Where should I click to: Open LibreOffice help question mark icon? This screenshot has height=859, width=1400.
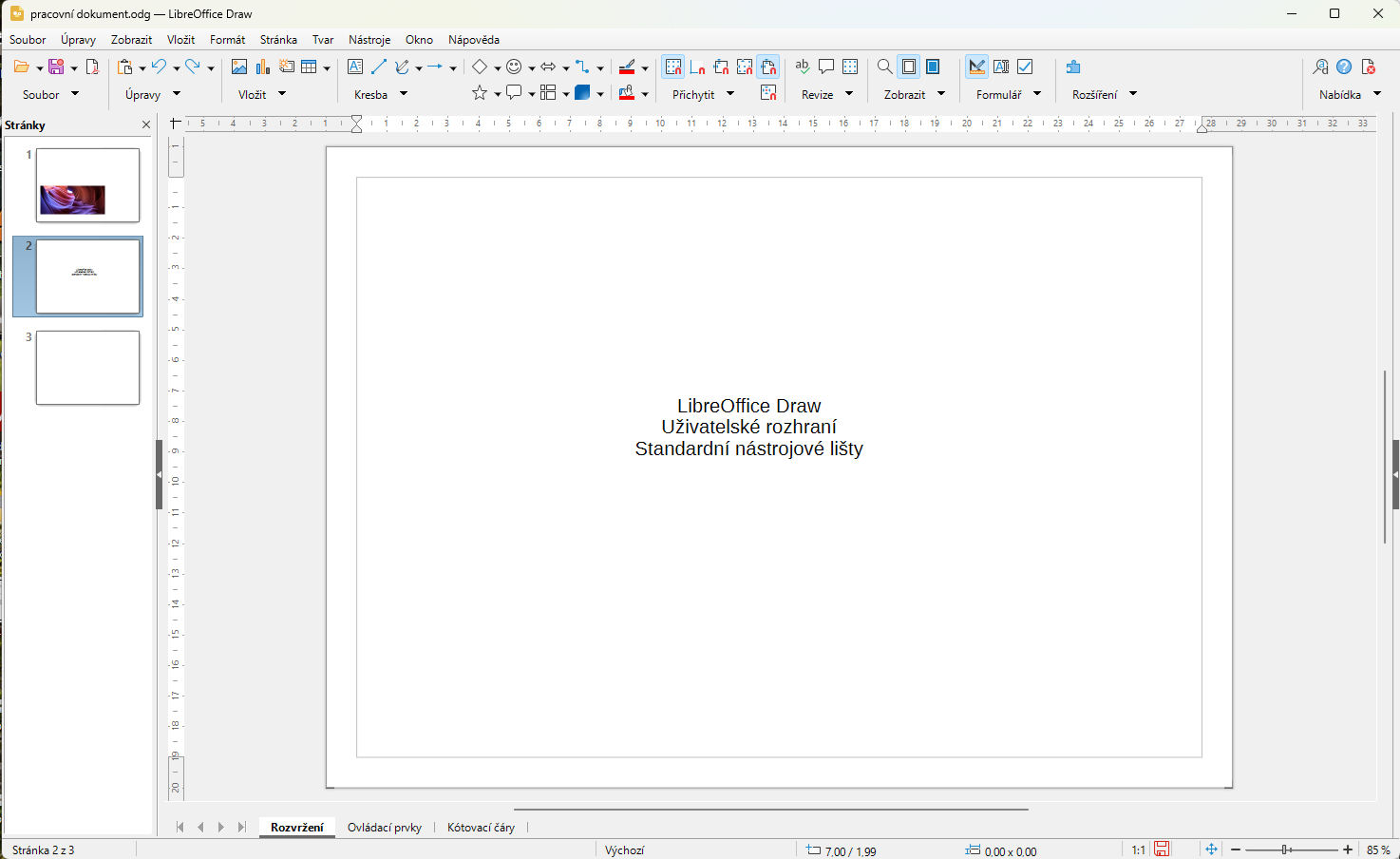point(1344,67)
